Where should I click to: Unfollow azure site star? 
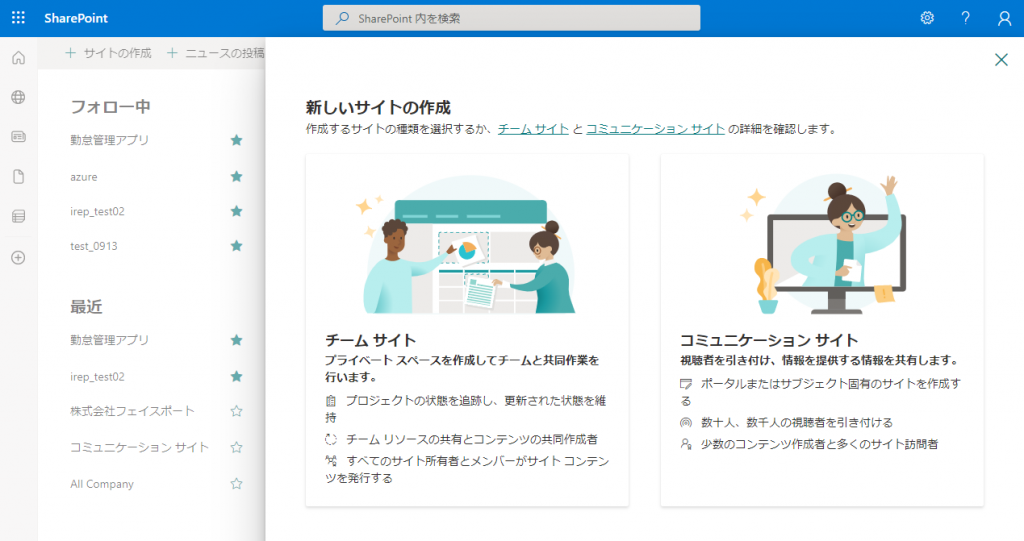coord(236,176)
